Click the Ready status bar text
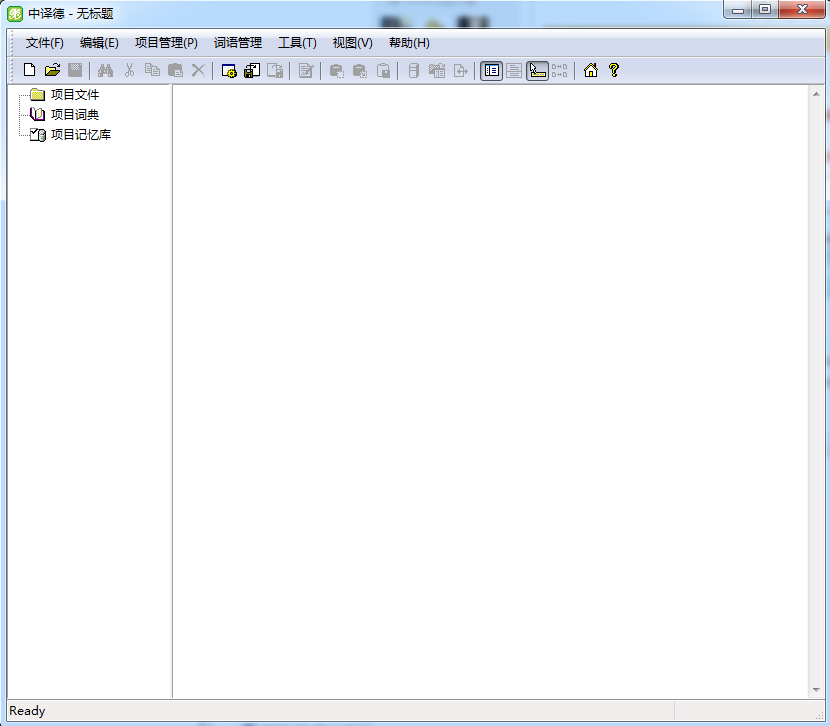Viewport: 830px width, 726px height. coord(27,711)
